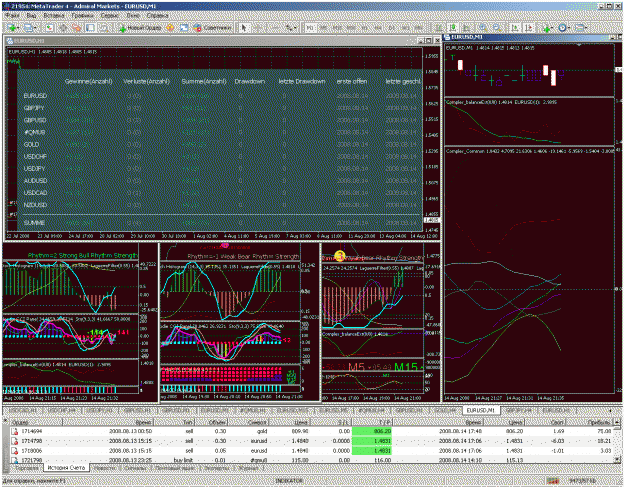
Task: Open the periods clock icon
Action: pos(562,28)
